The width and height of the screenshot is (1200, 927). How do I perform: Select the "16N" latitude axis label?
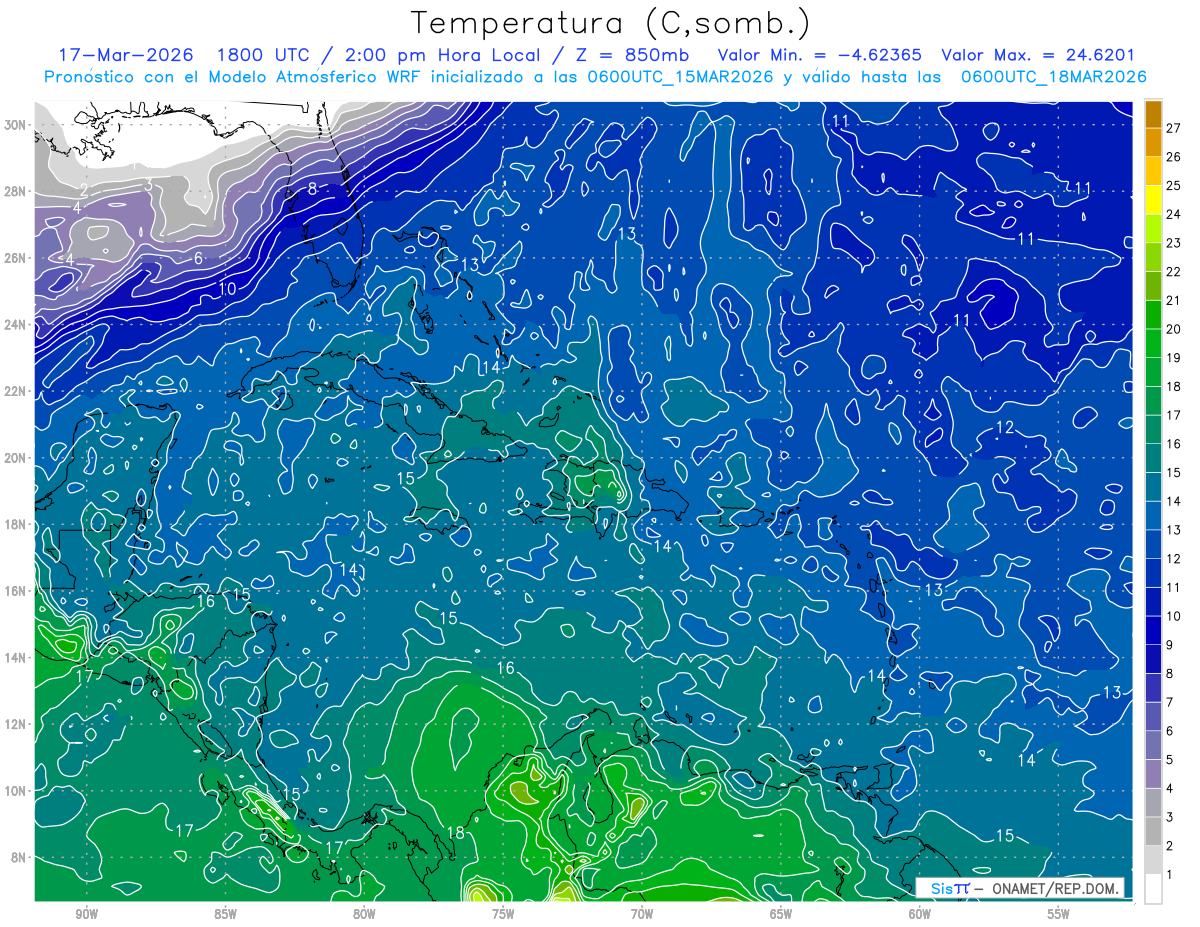[16, 591]
